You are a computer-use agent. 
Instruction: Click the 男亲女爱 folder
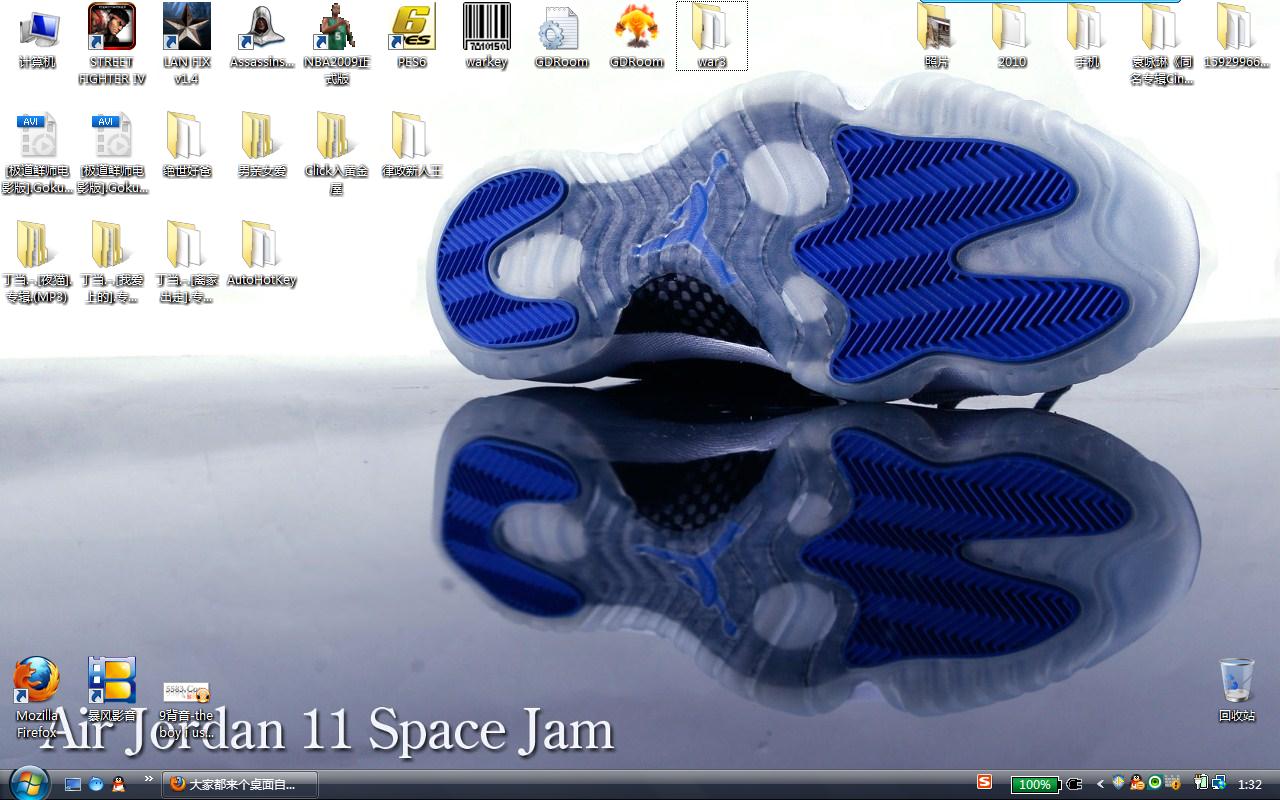click(261, 146)
